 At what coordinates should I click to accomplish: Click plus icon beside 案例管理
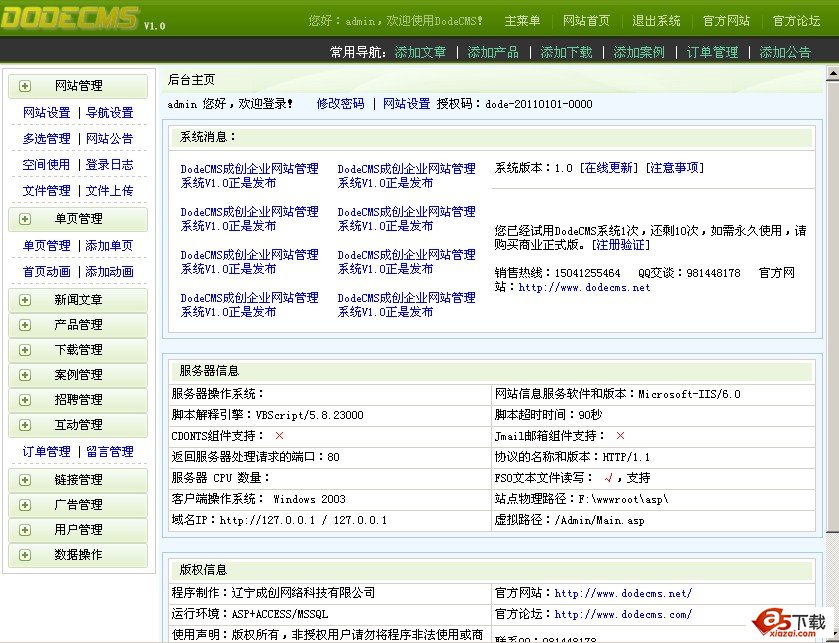(x=25, y=375)
